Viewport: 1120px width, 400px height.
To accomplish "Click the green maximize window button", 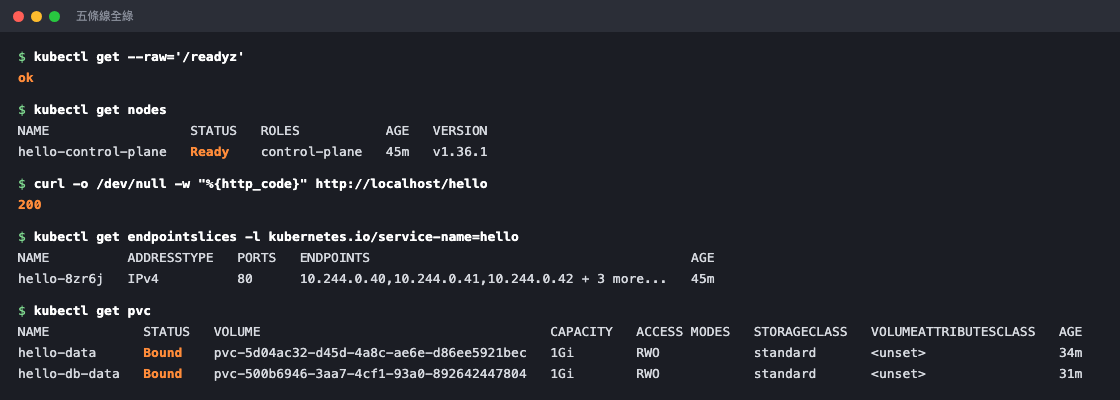I will click(54, 16).
